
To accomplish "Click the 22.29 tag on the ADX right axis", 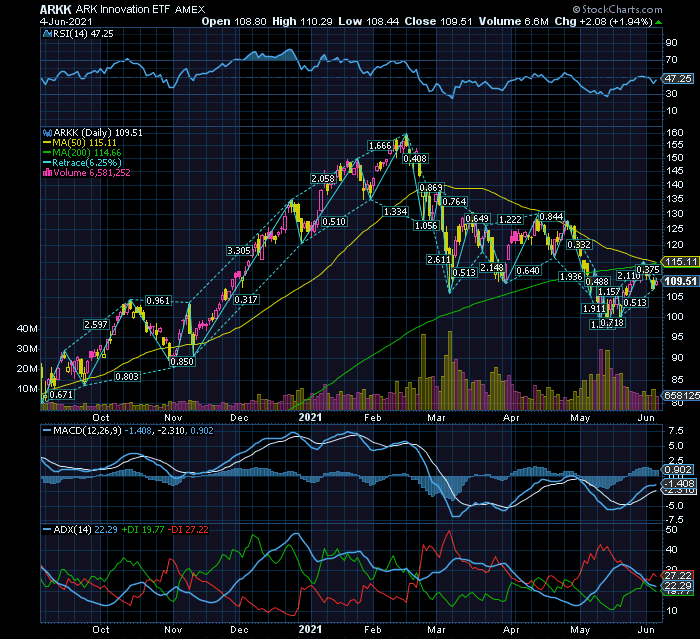I will pyautogui.click(x=678, y=586).
